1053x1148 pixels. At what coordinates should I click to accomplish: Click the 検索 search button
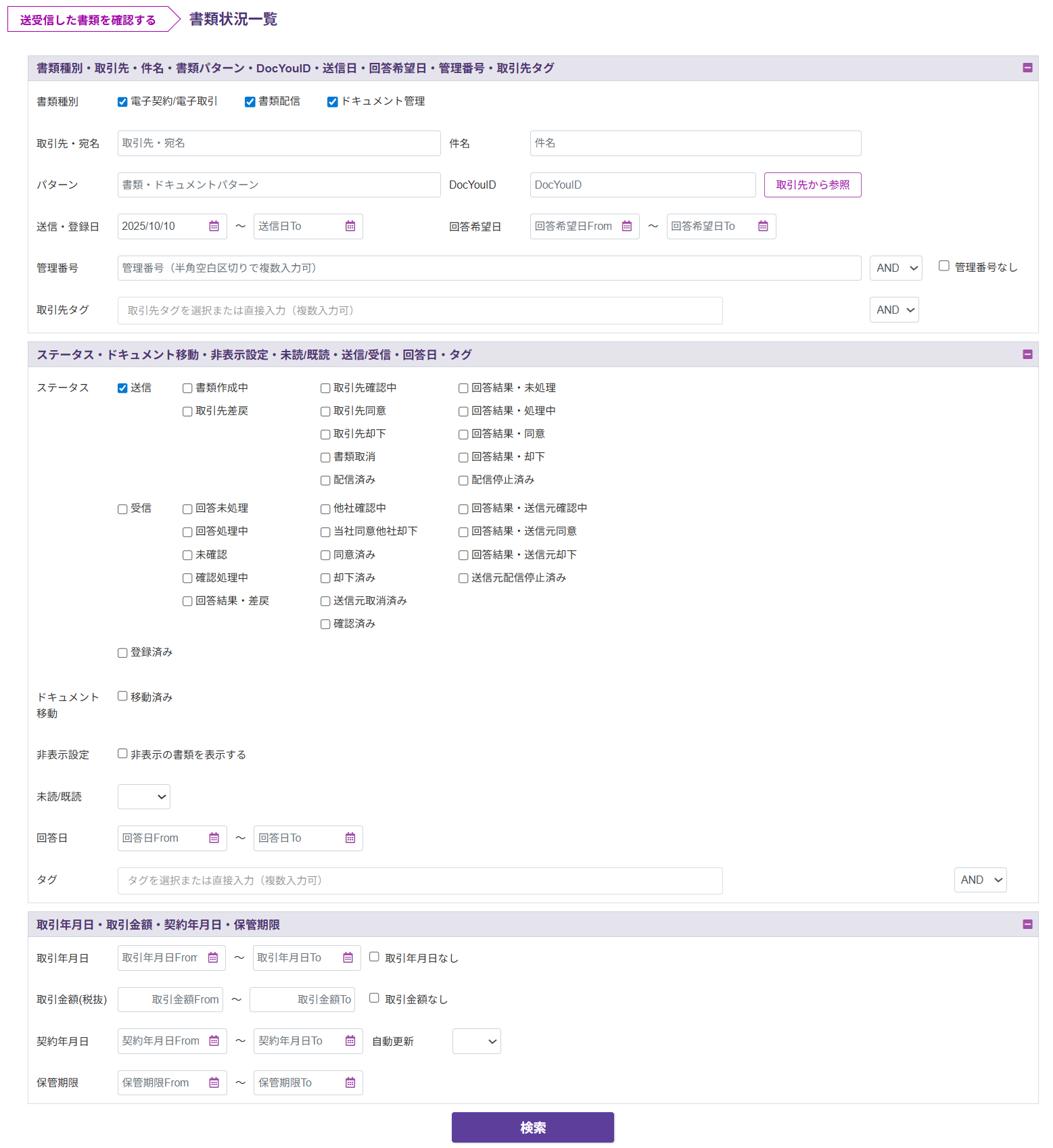[533, 1128]
